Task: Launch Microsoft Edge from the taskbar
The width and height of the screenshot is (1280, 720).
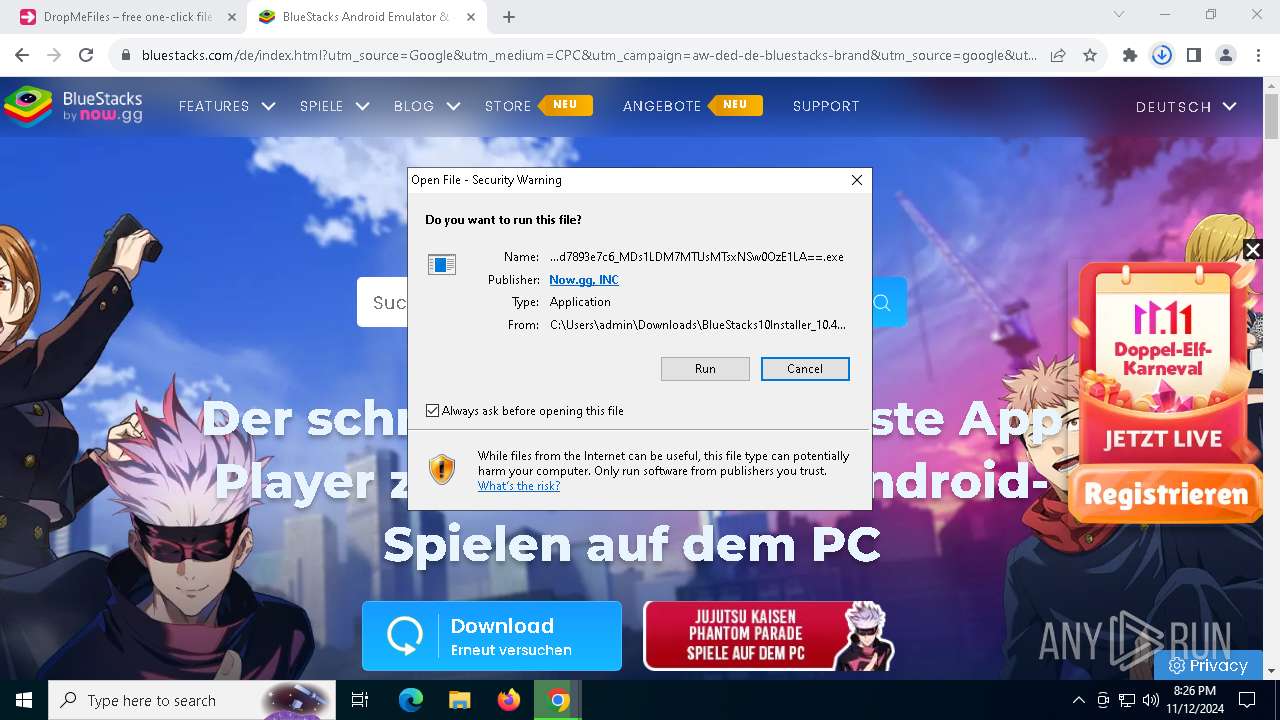Action: [411, 700]
